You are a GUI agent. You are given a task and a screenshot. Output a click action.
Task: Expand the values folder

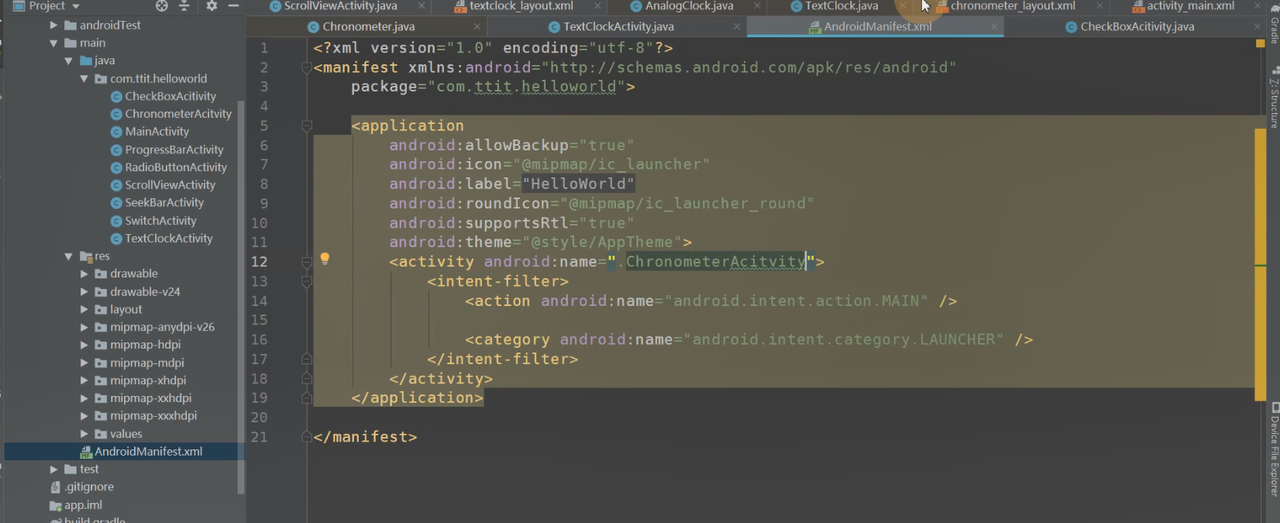coord(85,434)
